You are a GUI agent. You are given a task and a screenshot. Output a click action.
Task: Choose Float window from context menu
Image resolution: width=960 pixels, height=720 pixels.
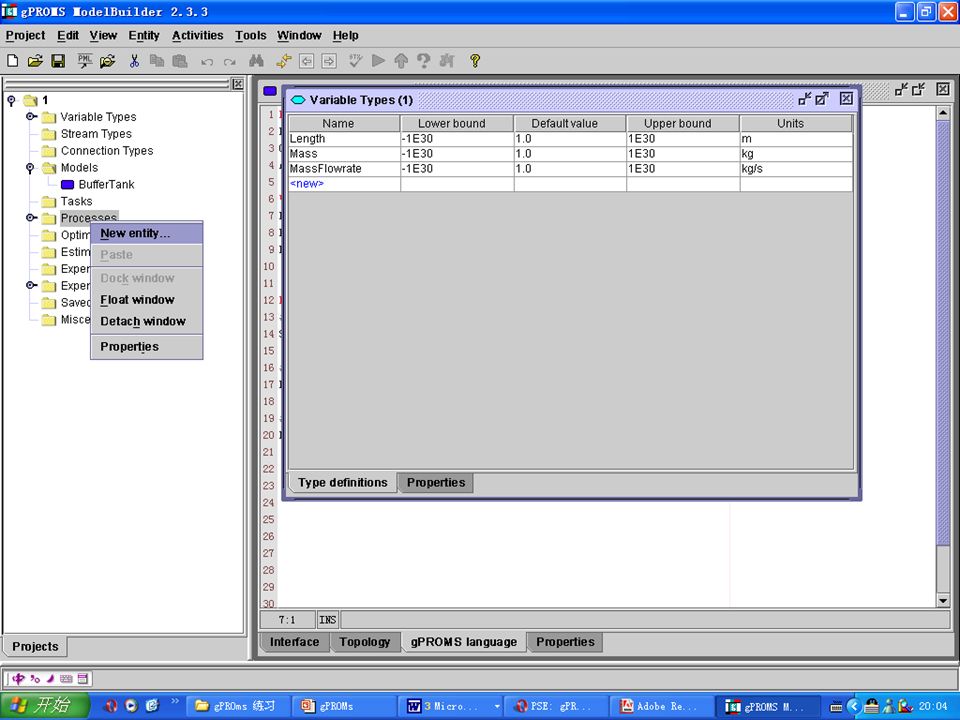coord(147,299)
